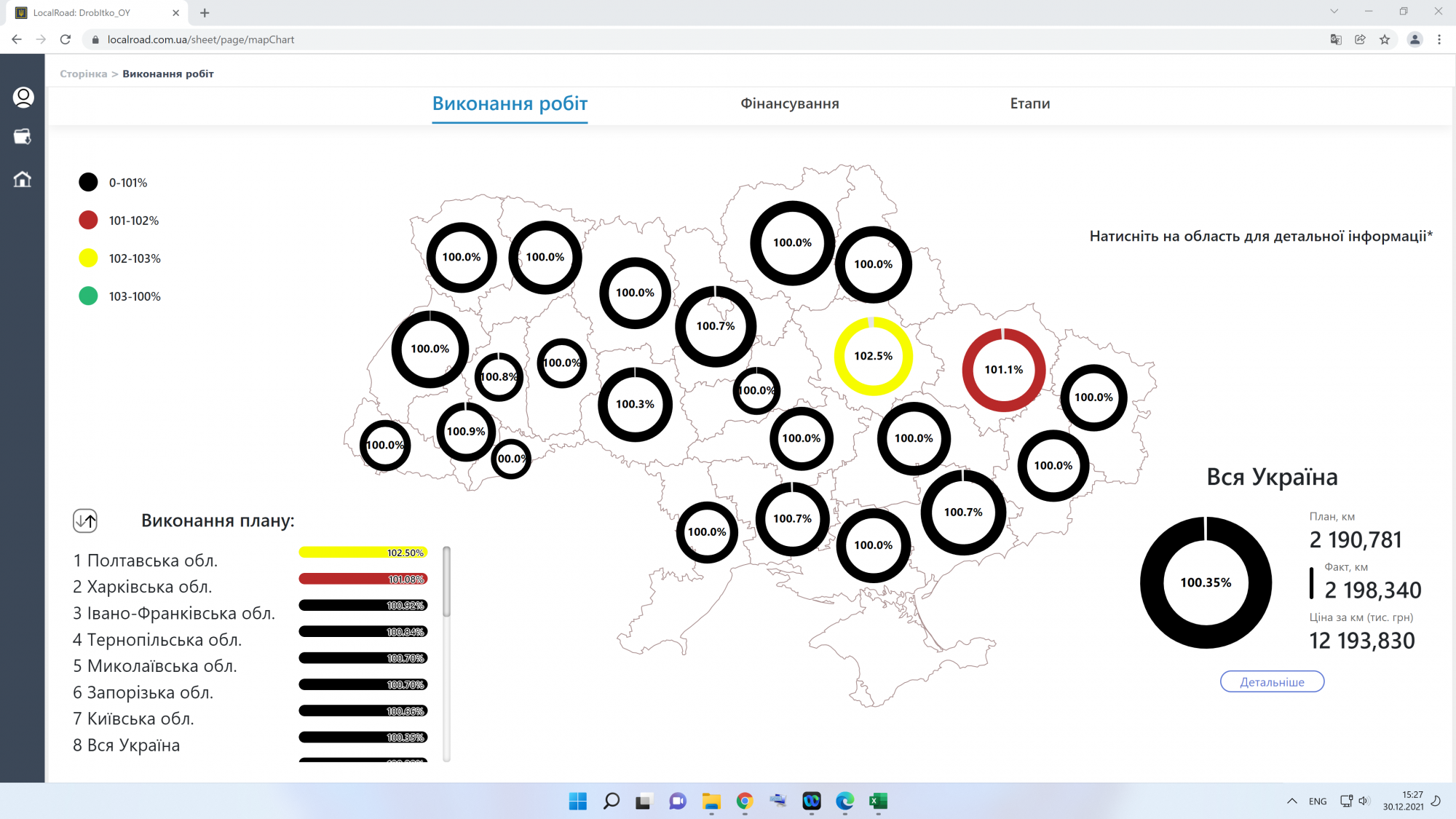Select the red 101.1% region donut
Viewport: 1456px width, 819px height.
[1004, 370]
